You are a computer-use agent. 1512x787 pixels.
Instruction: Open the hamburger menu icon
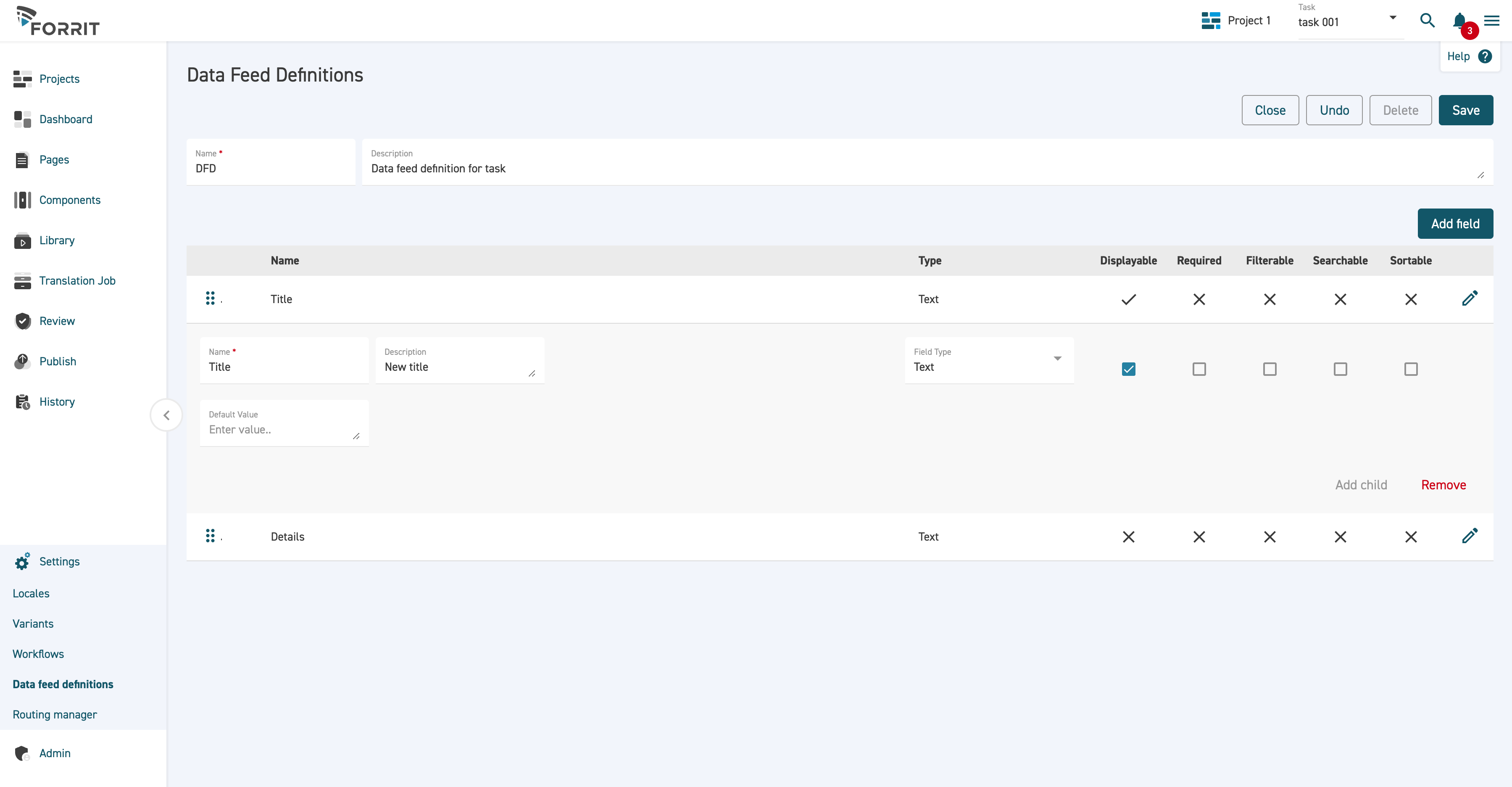tap(1491, 21)
